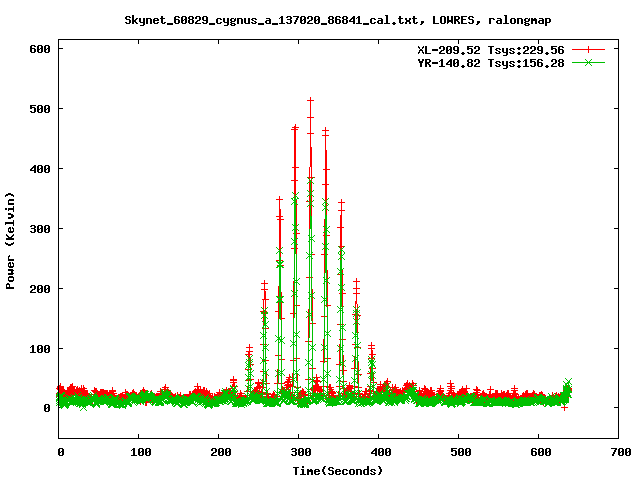Click the x-axis tick label 100

[140, 452]
